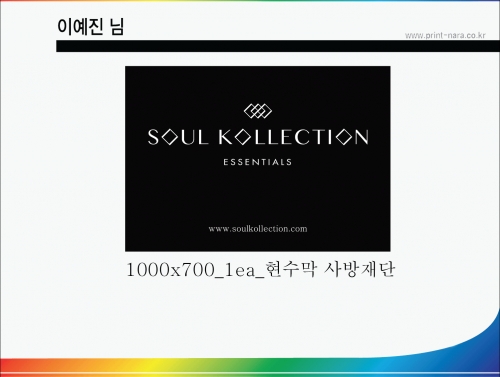Select the KOLLECTION word in logo
The height and width of the screenshot is (377, 500).
pyautogui.click(x=294, y=137)
